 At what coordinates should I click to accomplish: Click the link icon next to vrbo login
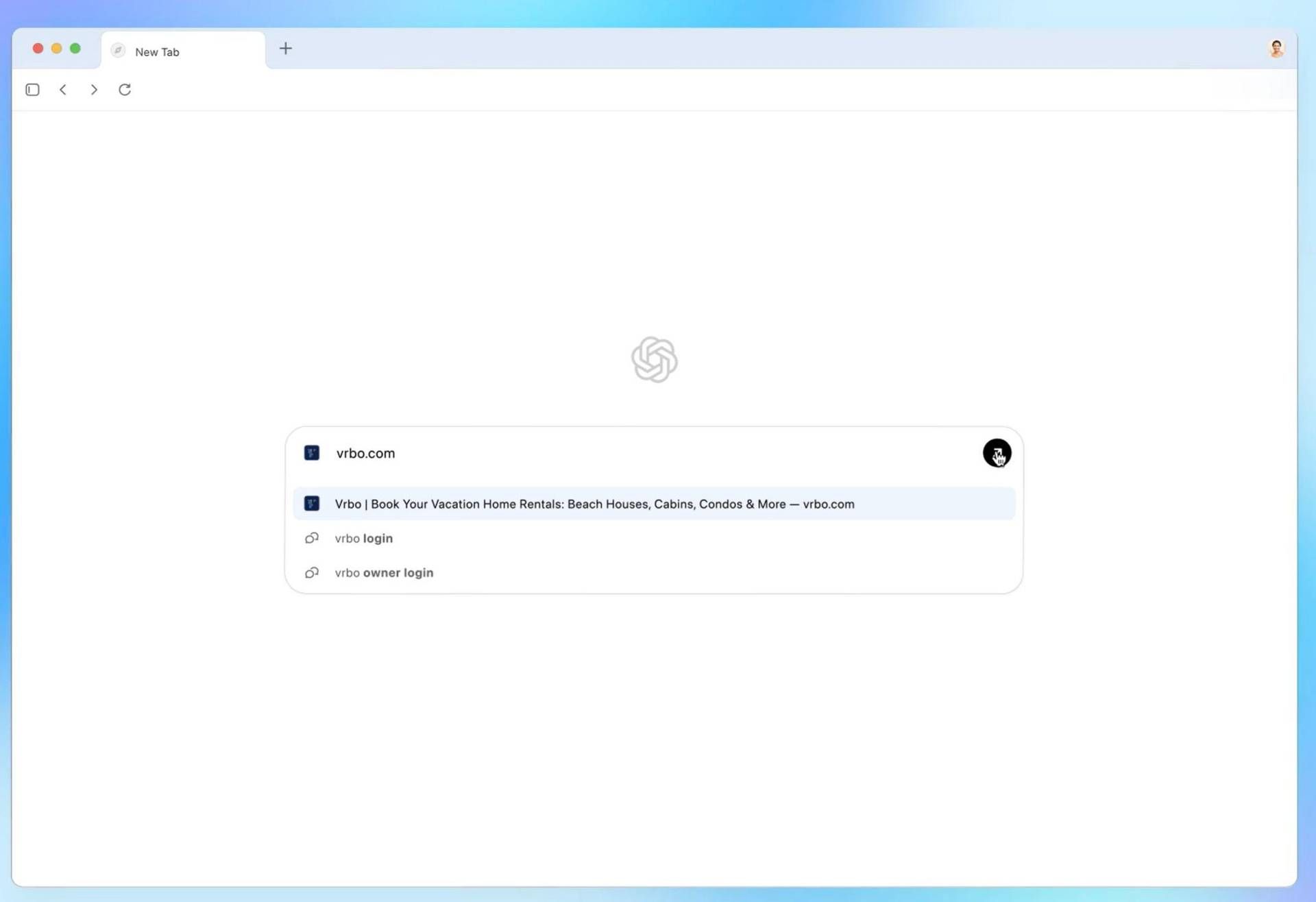point(312,538)
